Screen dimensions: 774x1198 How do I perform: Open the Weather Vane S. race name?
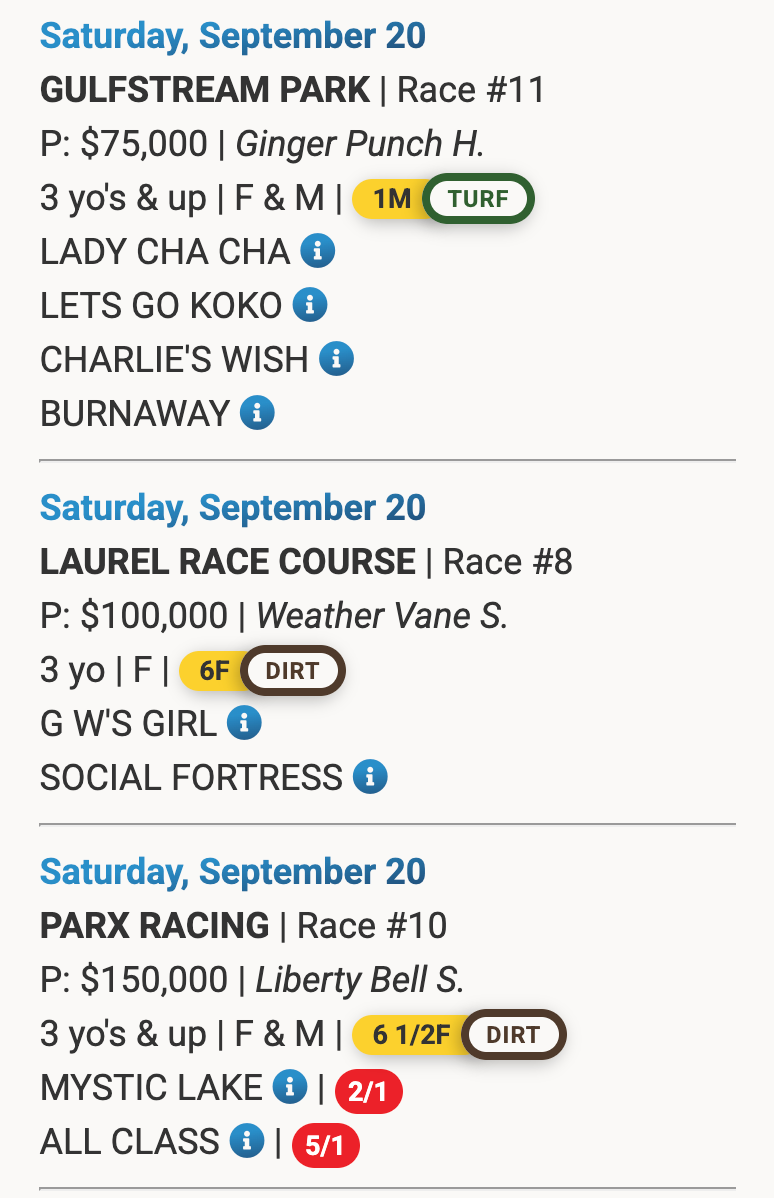tap(382, 616)
